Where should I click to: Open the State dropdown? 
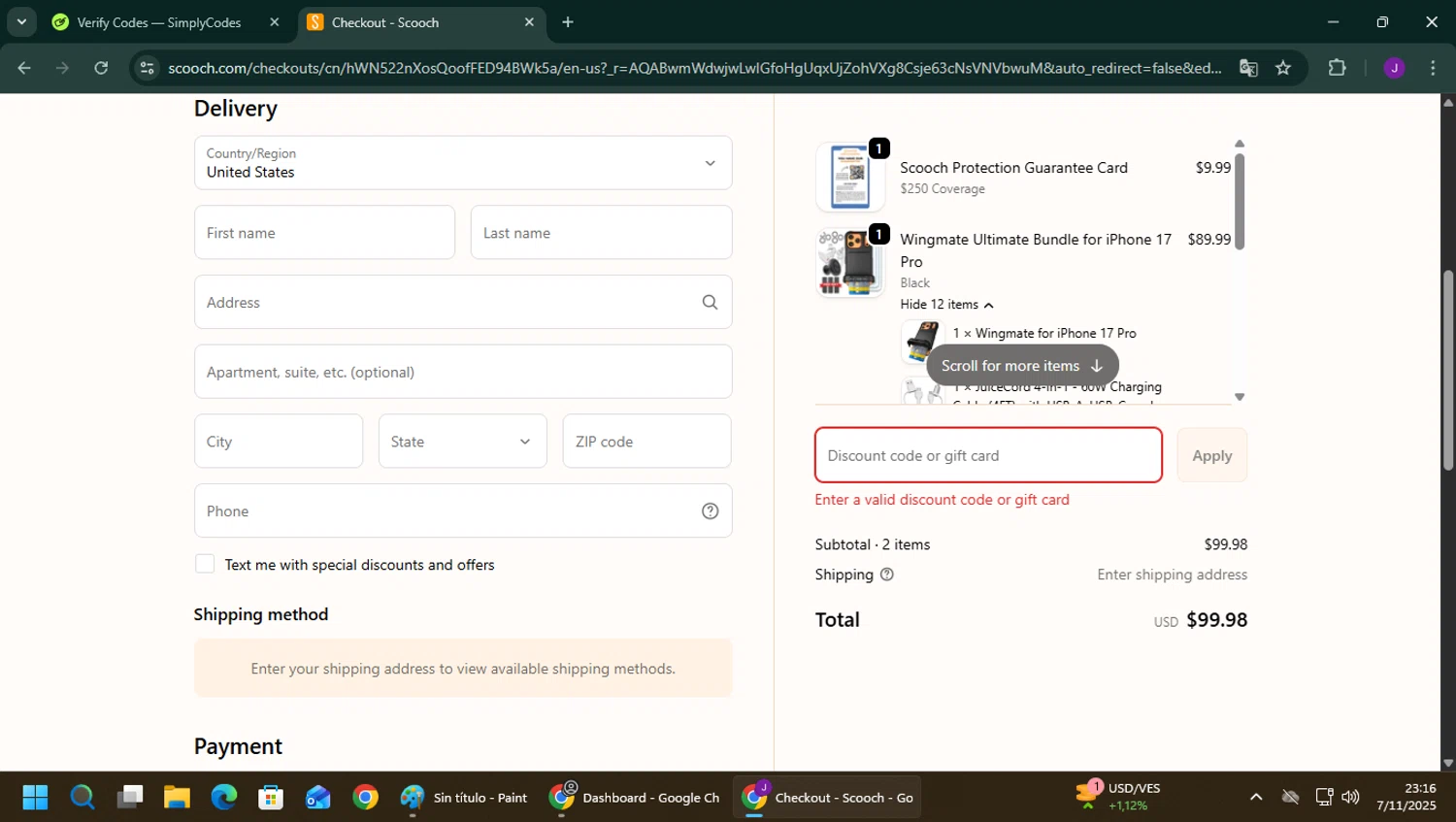point(463,442)
